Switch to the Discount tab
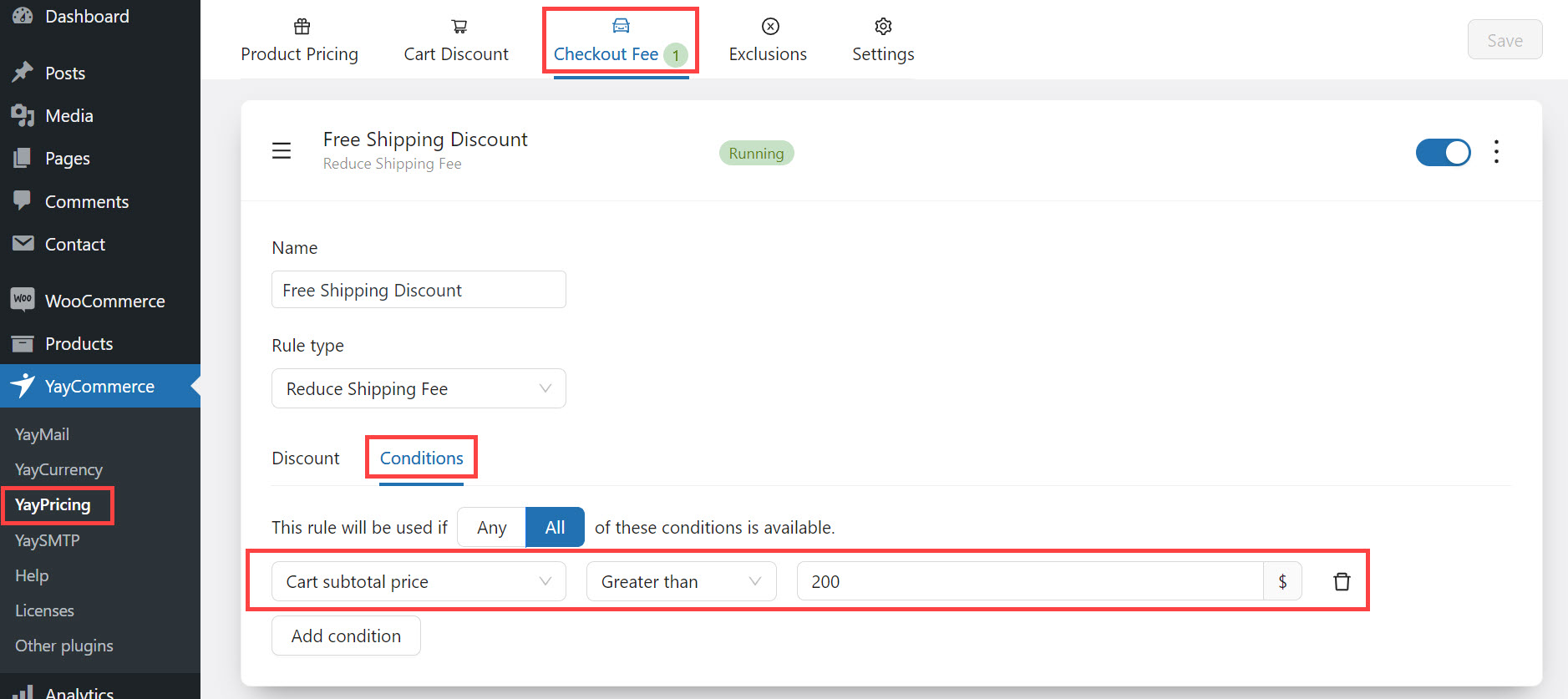 (306, 458)
